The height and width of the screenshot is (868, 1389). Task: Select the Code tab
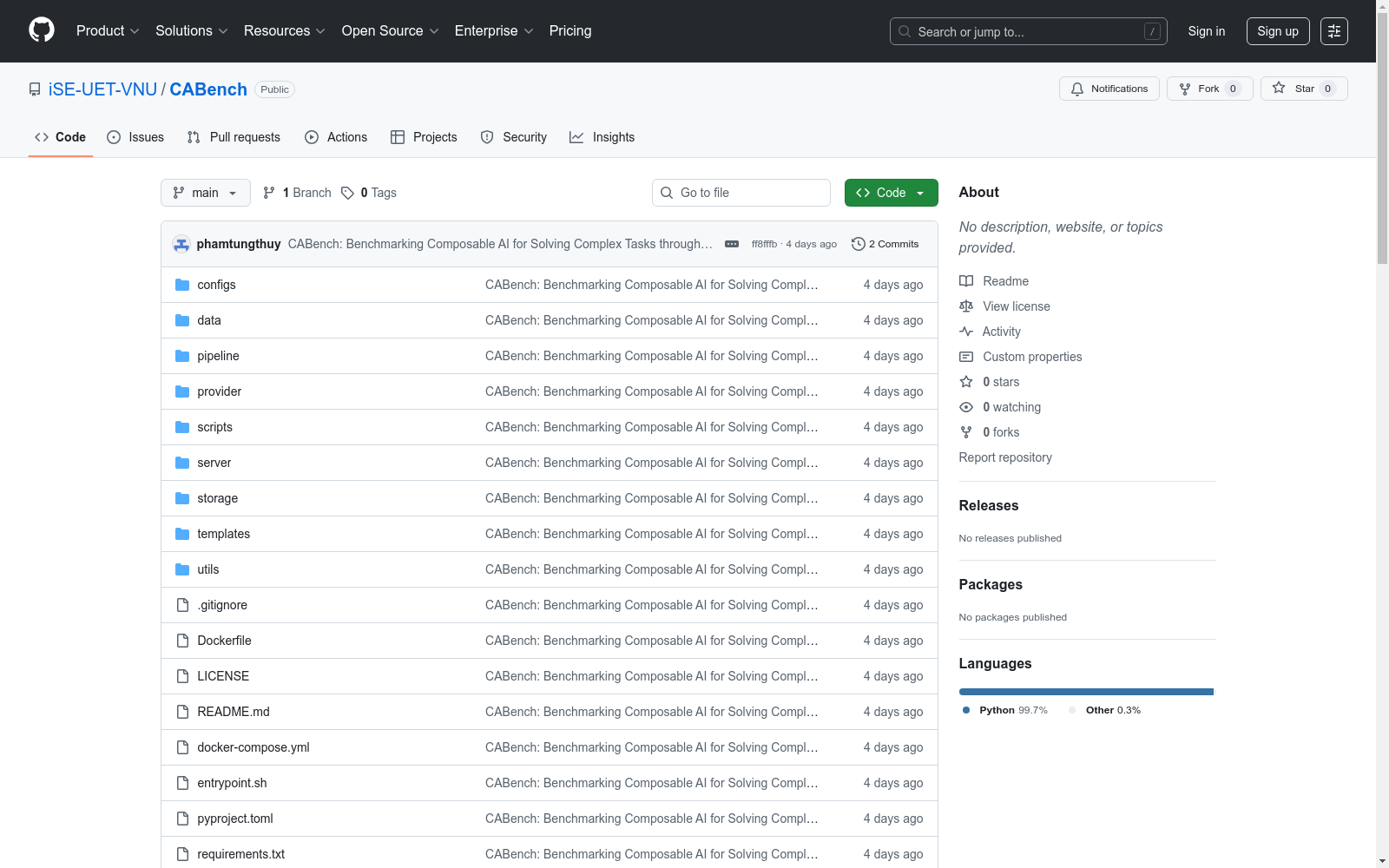[61, 137]
